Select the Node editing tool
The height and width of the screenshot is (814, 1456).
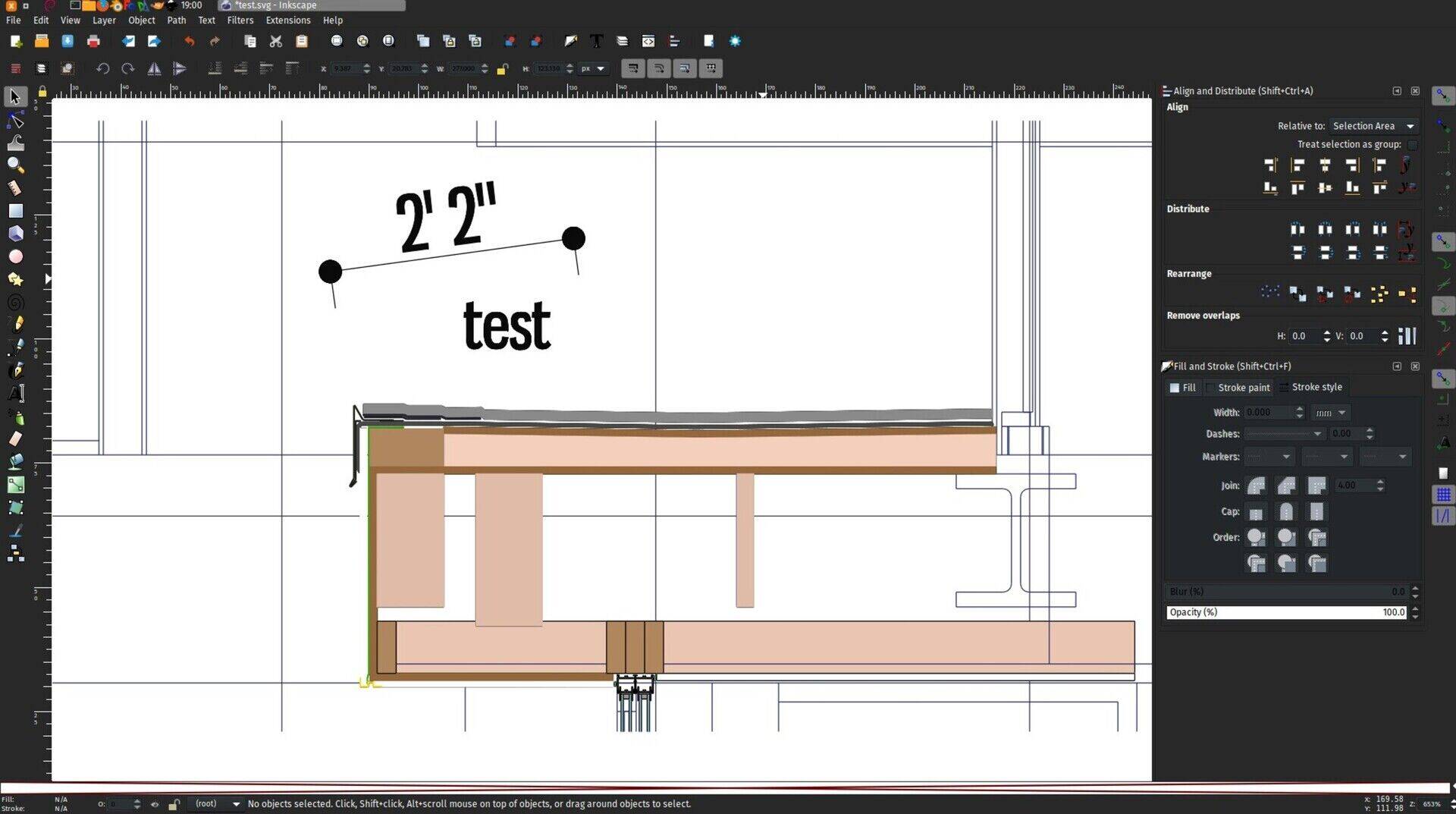point(15,120)
